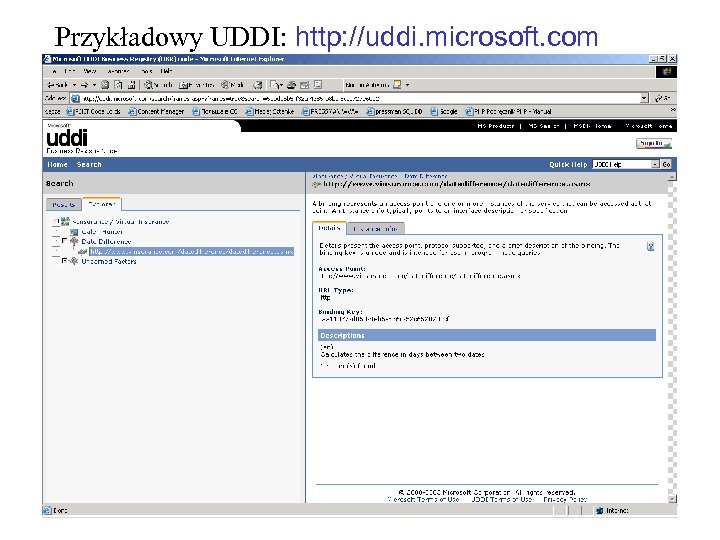Open the MSDN Home header link
720x540 pixels.
[x=592, y=126]
